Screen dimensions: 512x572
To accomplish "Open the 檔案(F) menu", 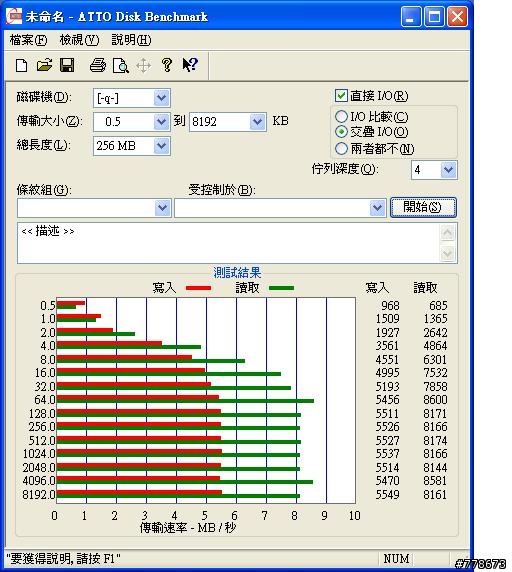I will pos(28,40).
